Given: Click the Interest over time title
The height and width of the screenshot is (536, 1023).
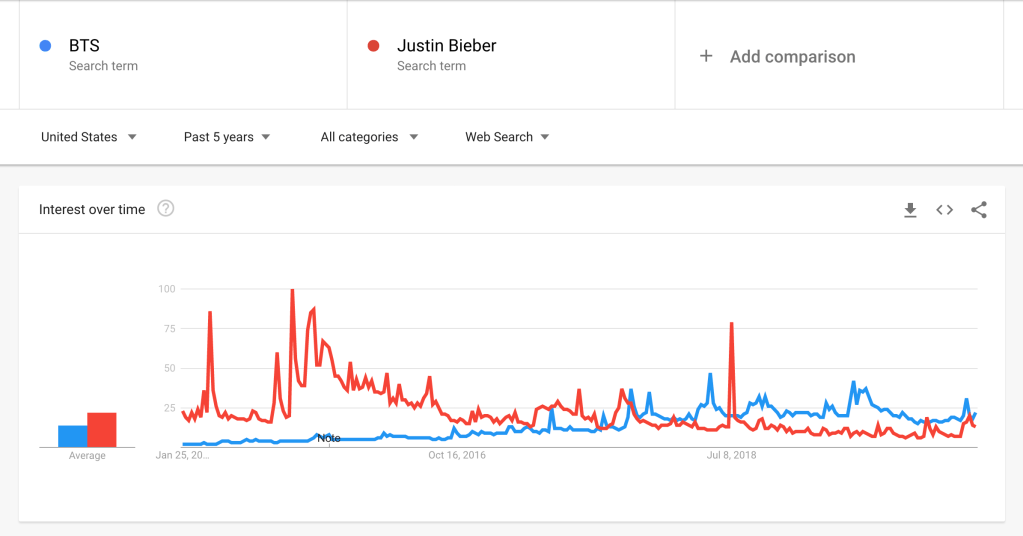Looking at the screenshot, I should coord(92,210).
